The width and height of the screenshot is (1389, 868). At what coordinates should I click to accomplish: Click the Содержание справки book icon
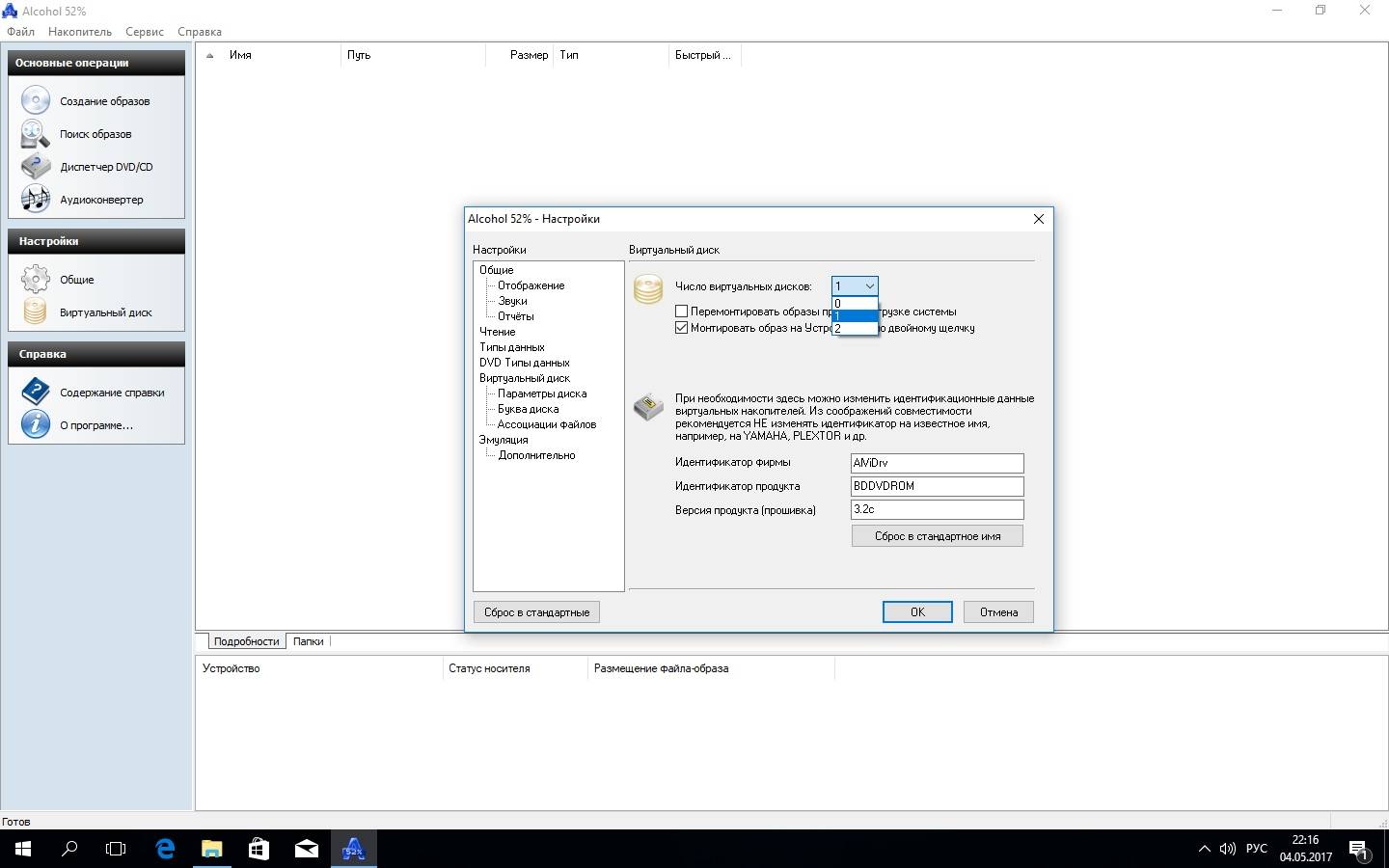36,392
